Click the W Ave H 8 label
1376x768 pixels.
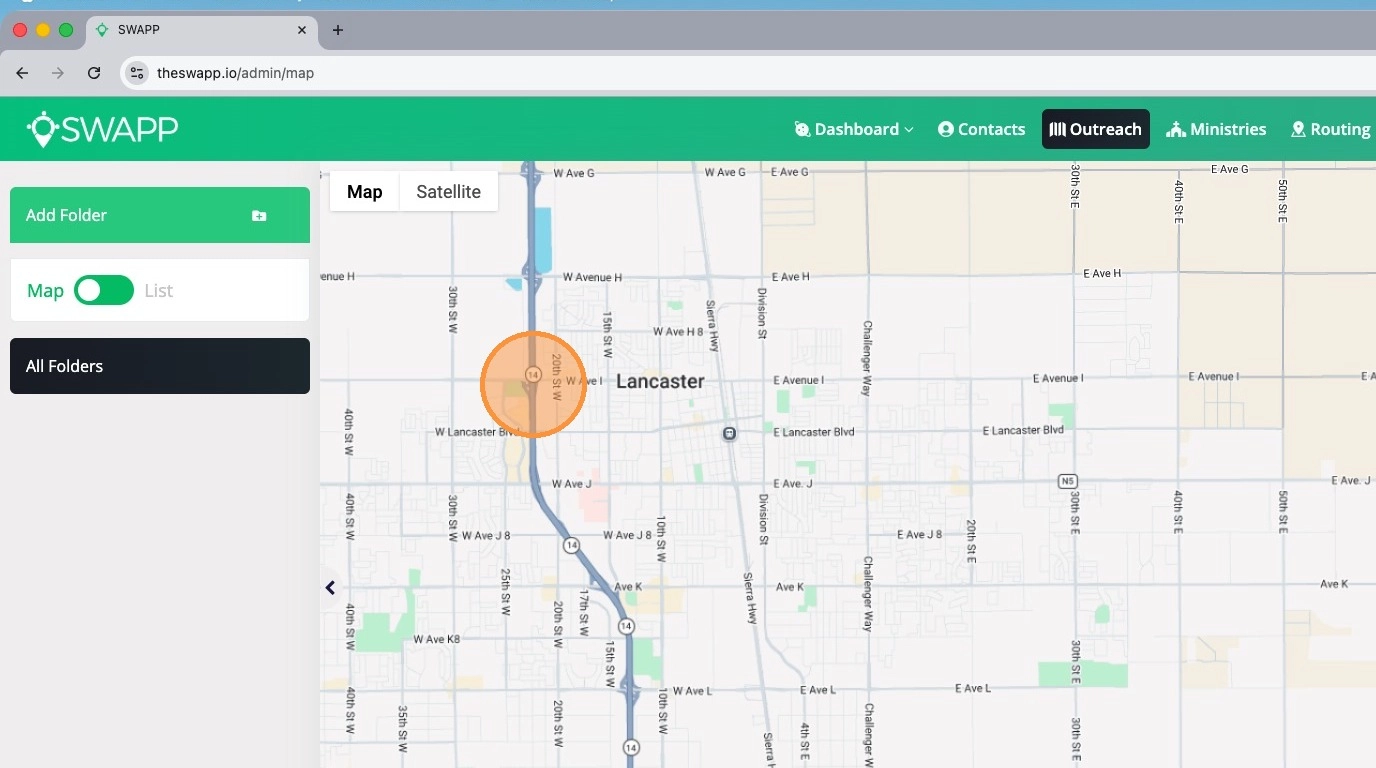[679, 332]
